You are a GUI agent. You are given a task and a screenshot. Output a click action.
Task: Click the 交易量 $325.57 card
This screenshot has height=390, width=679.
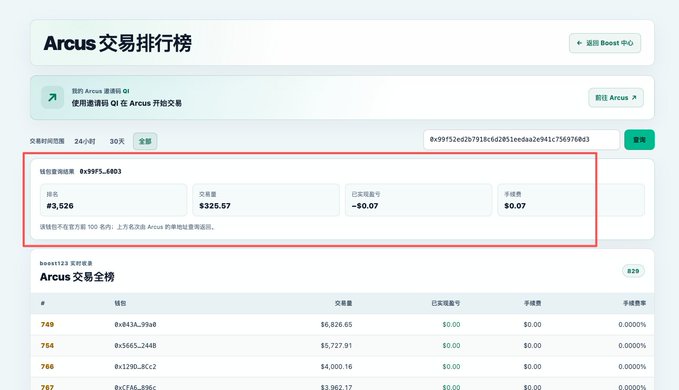pyautogui.click(x=266, y=200)
